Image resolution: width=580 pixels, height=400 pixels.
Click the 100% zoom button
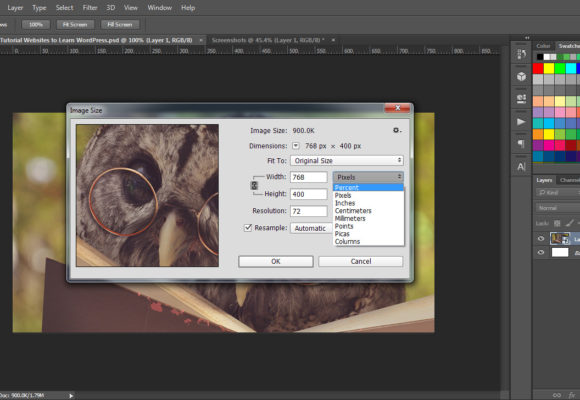(36, 25)
